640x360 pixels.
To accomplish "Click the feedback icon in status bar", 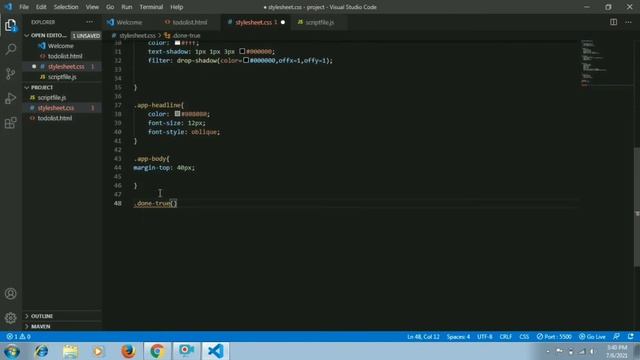I will (616, 337).
